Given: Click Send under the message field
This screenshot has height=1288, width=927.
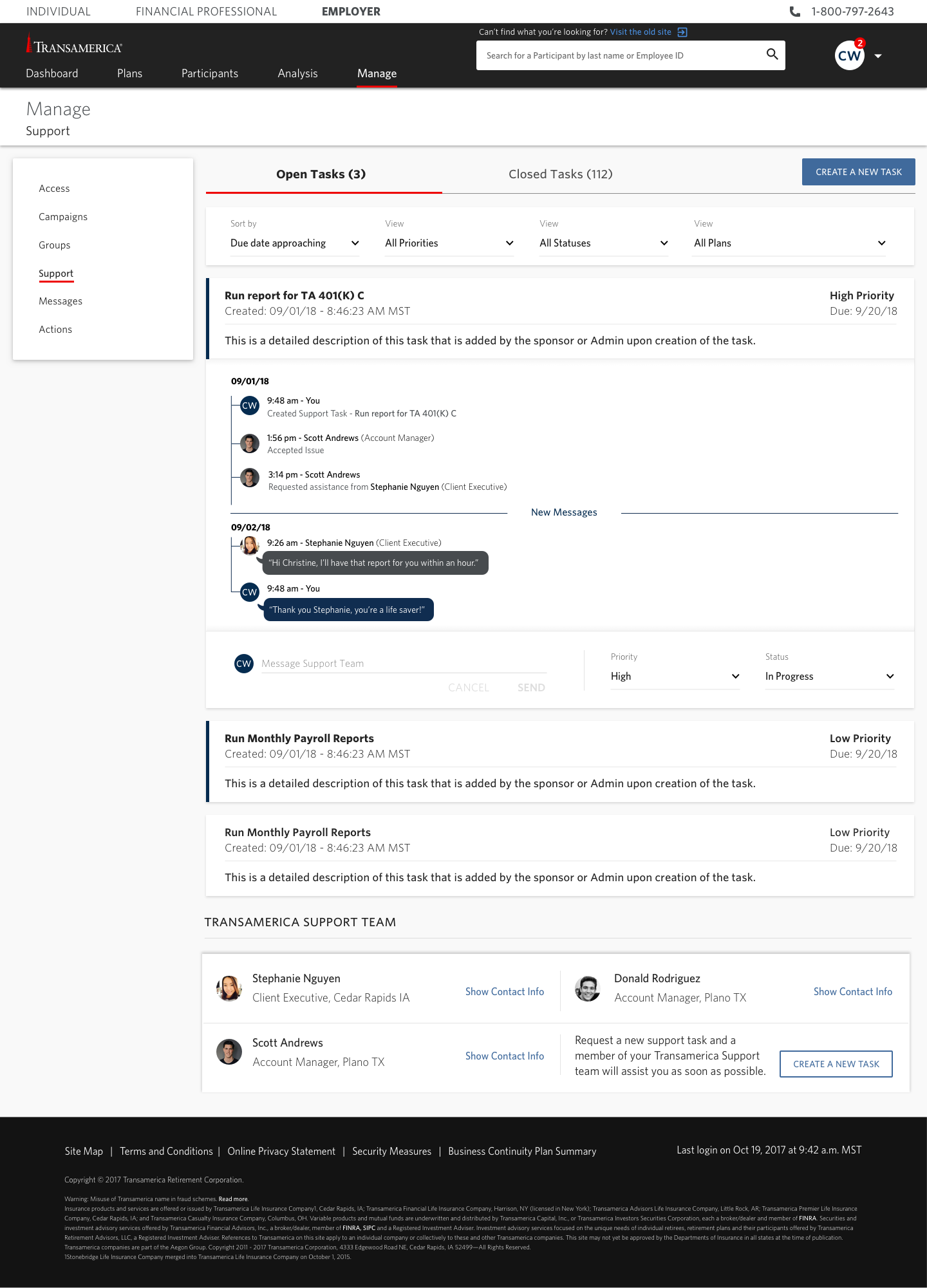Looking at the screenshot, I should click(x=531, y=687).
